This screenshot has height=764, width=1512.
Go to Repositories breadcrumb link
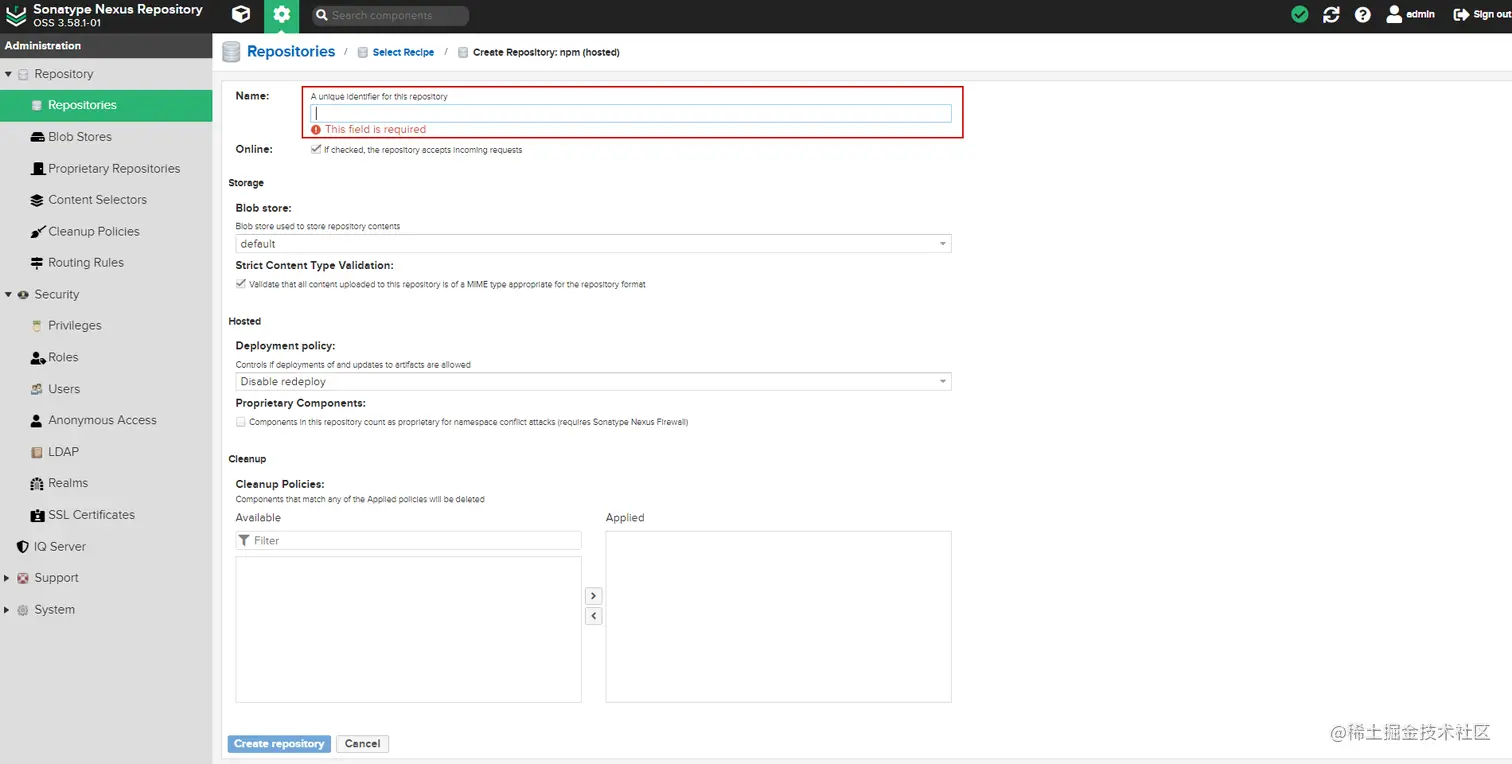click(x=291, y=51)
